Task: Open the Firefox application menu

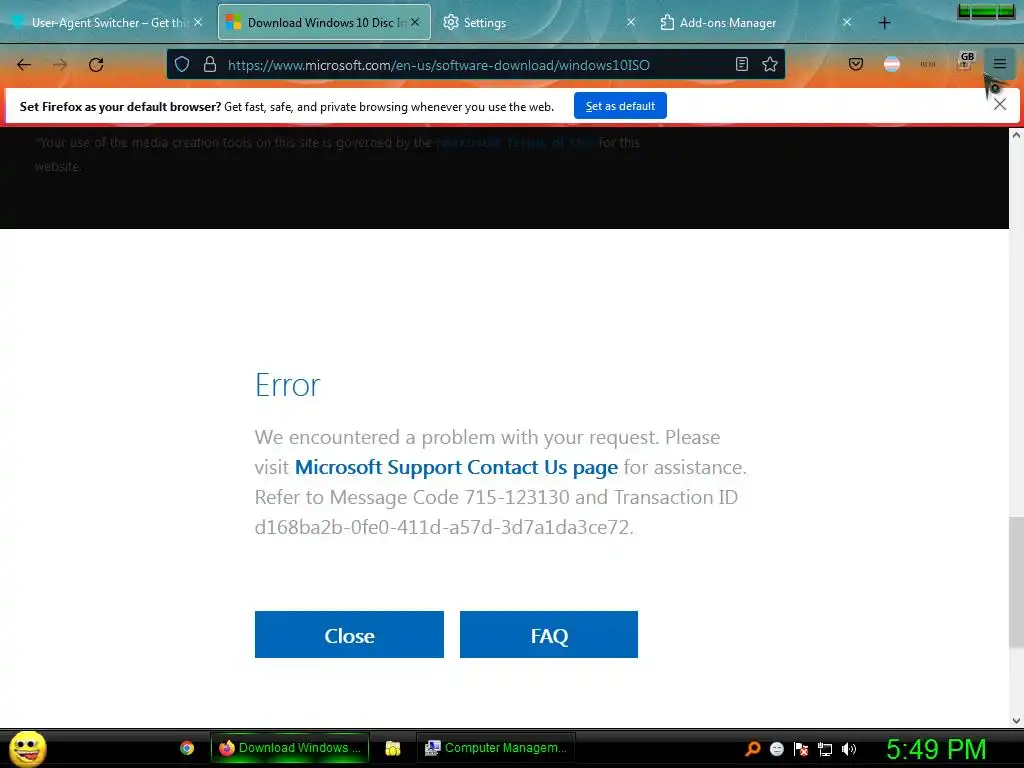Action: (x=1000, y=63)
